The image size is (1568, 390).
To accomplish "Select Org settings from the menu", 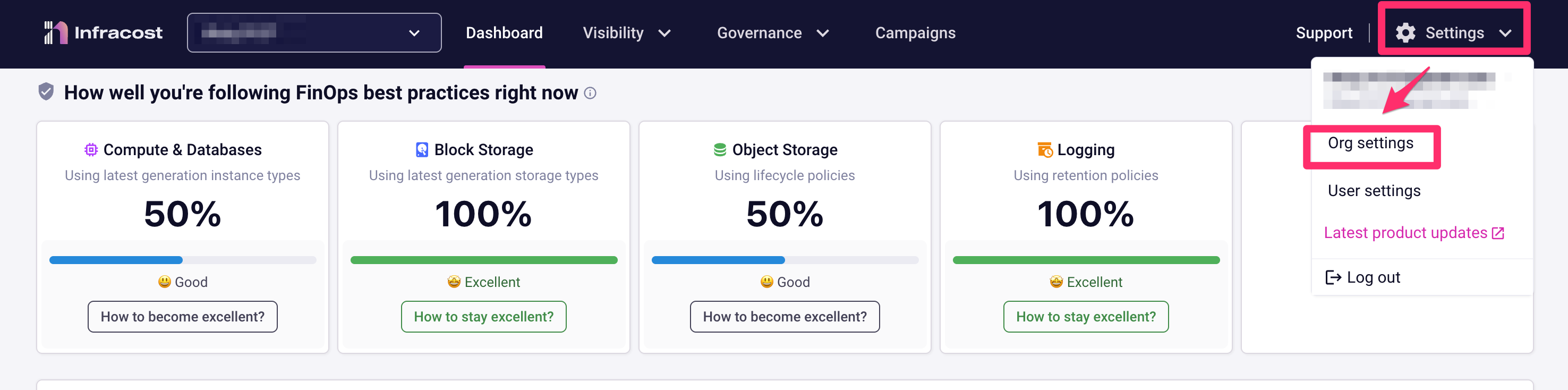I will [x=1370, y=143].
